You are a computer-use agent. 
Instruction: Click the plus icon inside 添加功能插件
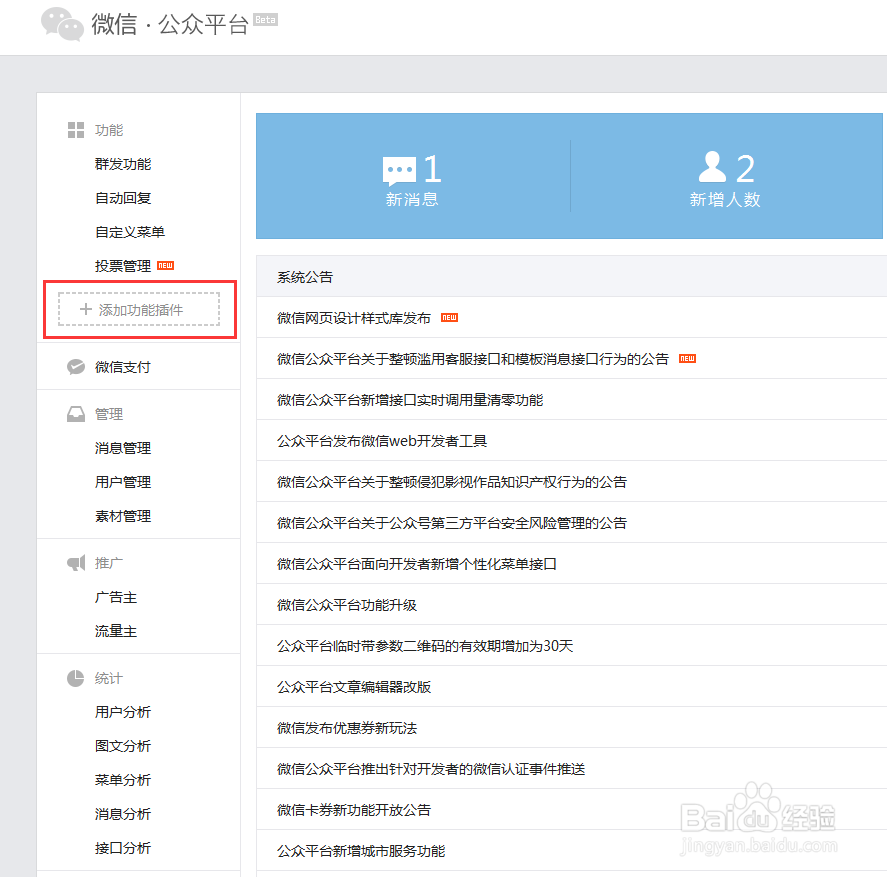[x=85, y=309]
